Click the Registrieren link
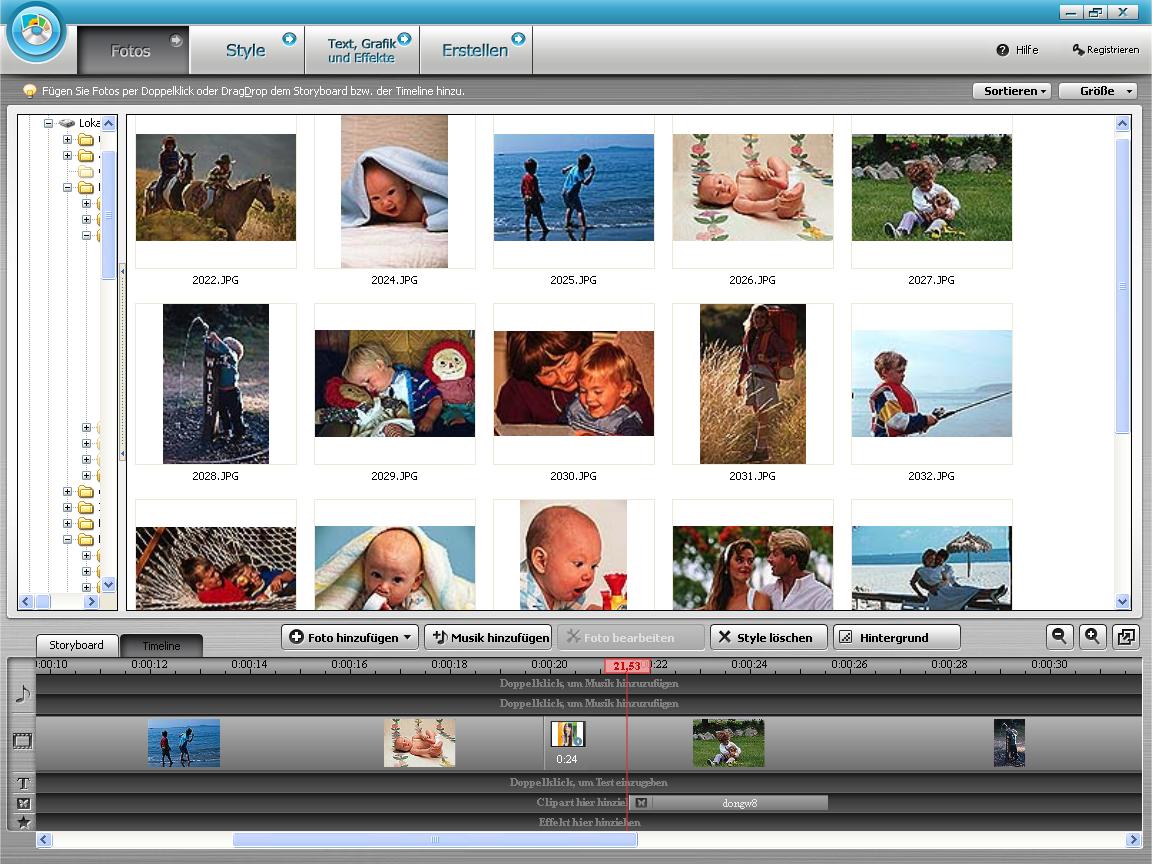This screenshot has width=1152, height=864. [1106, 50]
